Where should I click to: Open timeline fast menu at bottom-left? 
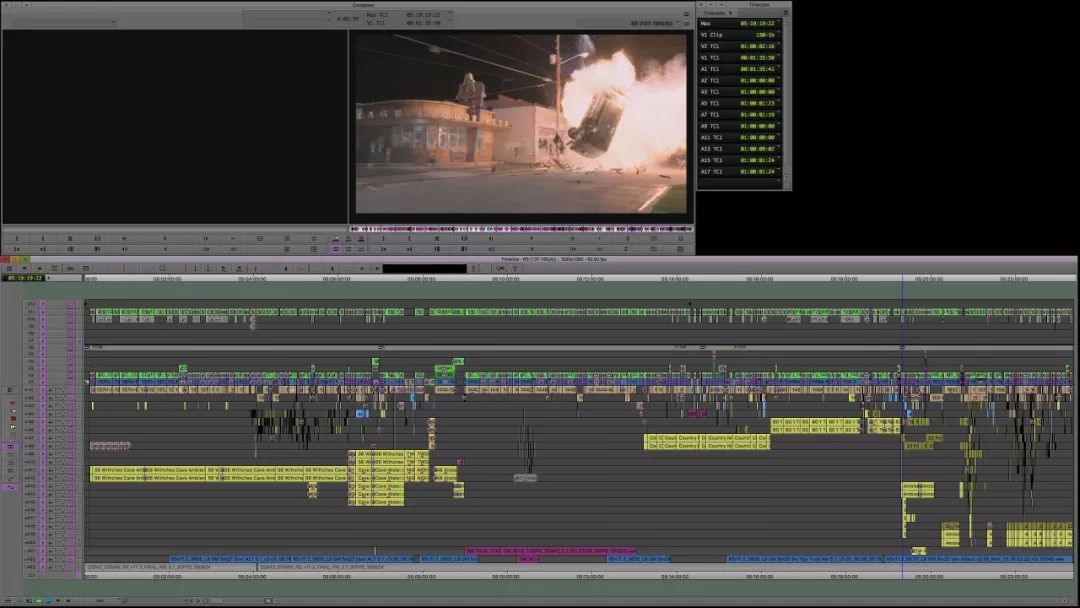(9, 600)
